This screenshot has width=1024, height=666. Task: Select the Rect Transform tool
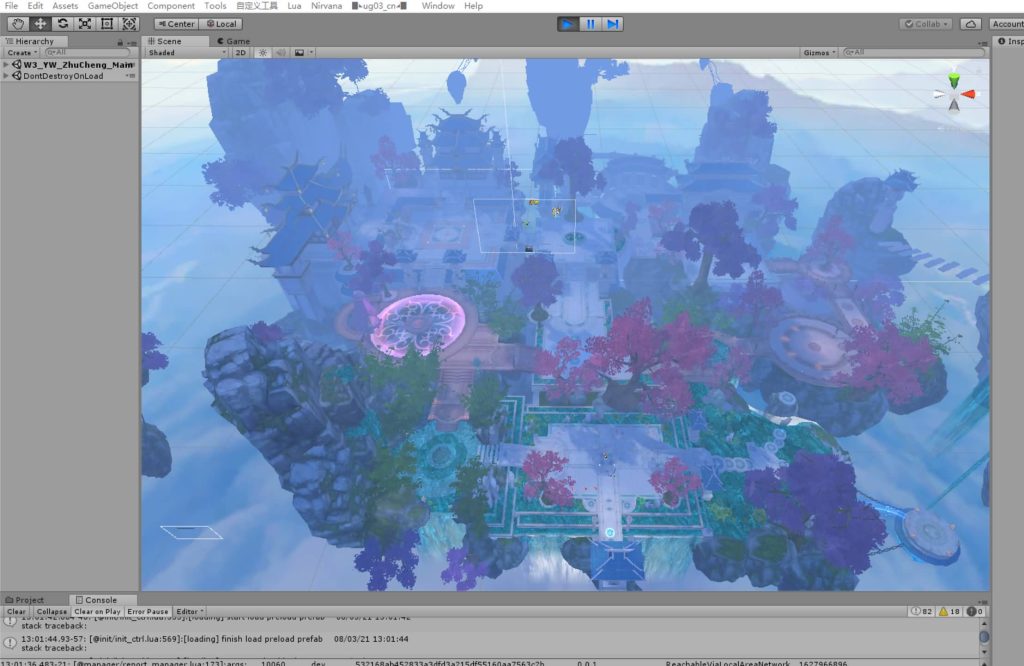[x=106, y=23]
